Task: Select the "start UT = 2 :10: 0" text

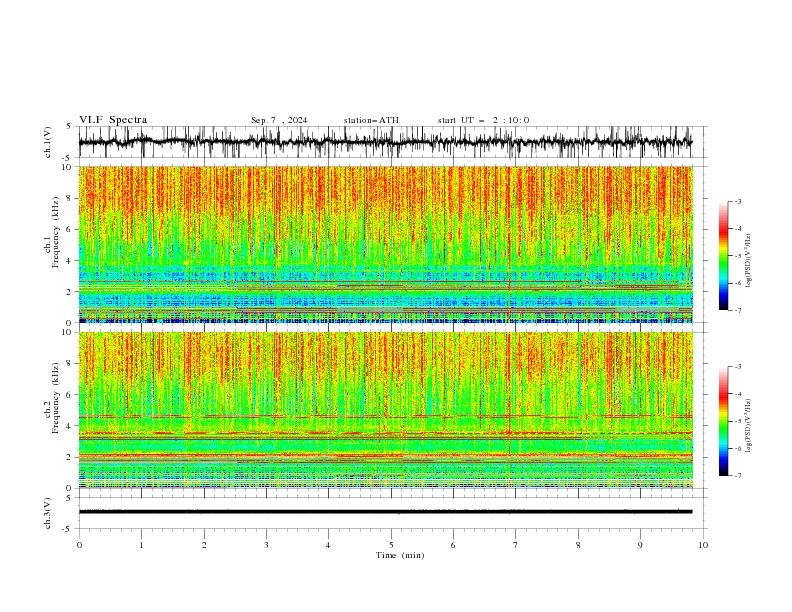Action: 483,120
